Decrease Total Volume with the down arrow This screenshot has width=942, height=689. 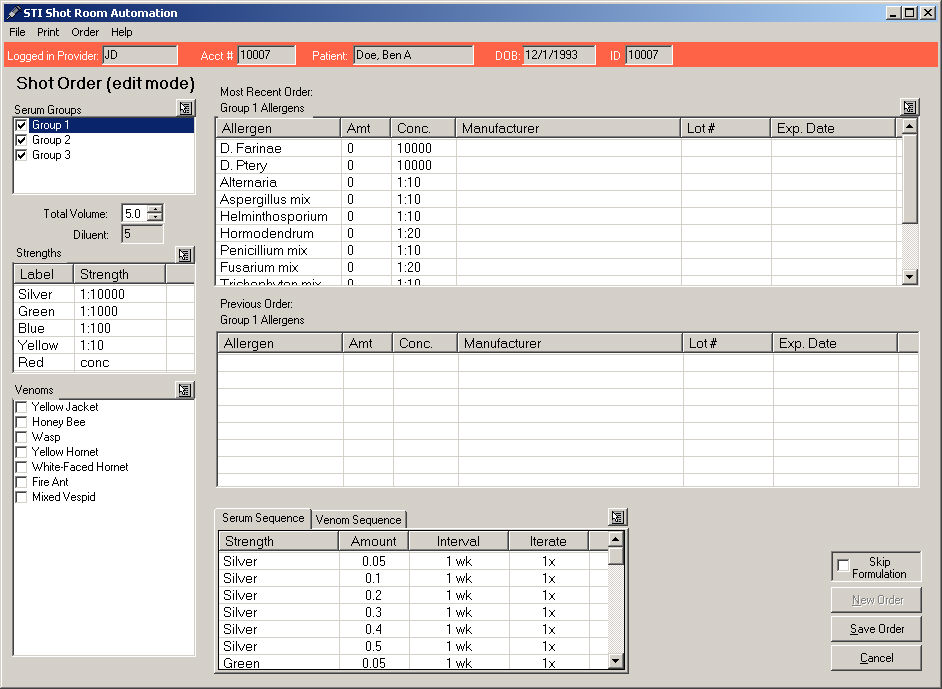point(156,217)
